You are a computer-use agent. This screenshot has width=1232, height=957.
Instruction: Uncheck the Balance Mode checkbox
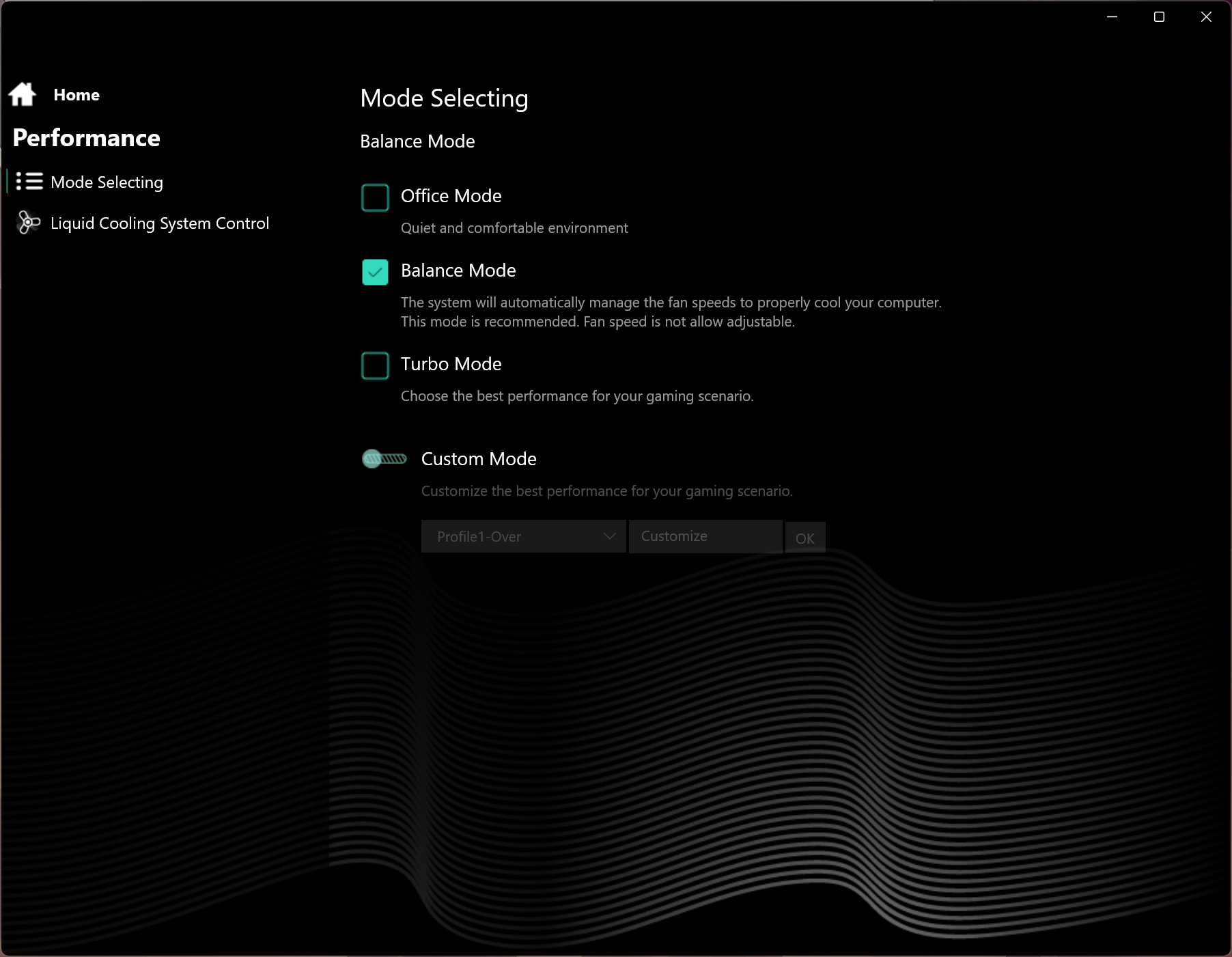pyautogui.click(x=375, y=272)
